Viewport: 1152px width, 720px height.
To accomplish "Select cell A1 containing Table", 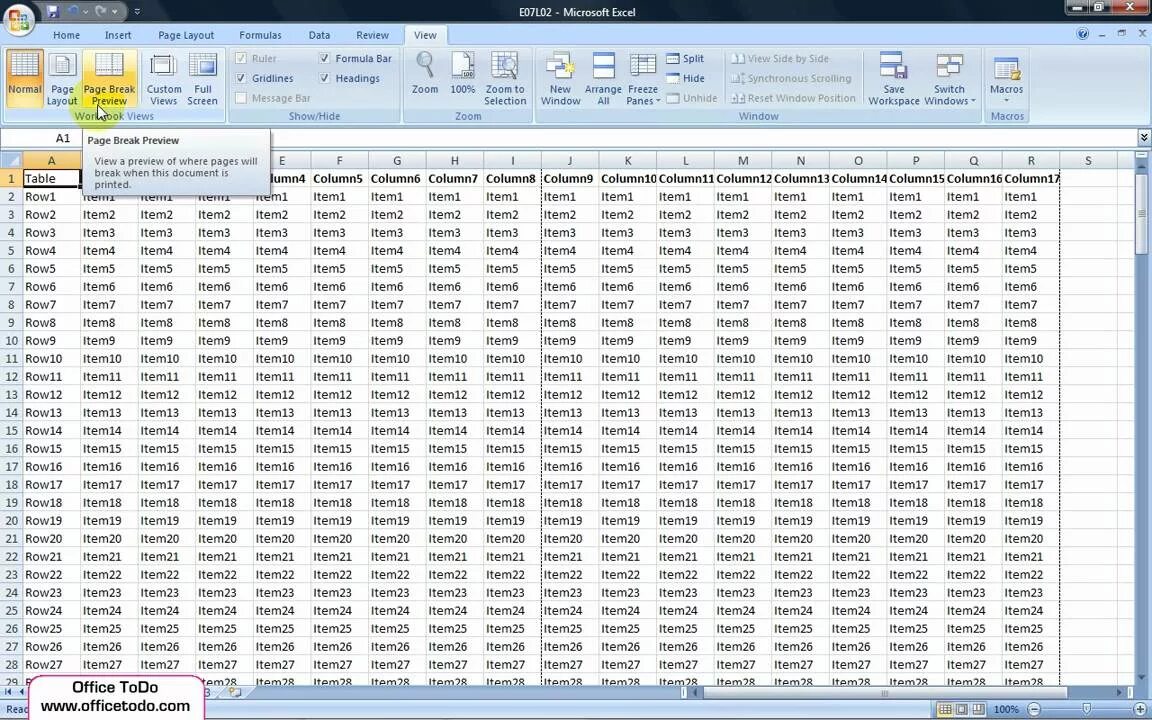I will [x=51, y=178].
